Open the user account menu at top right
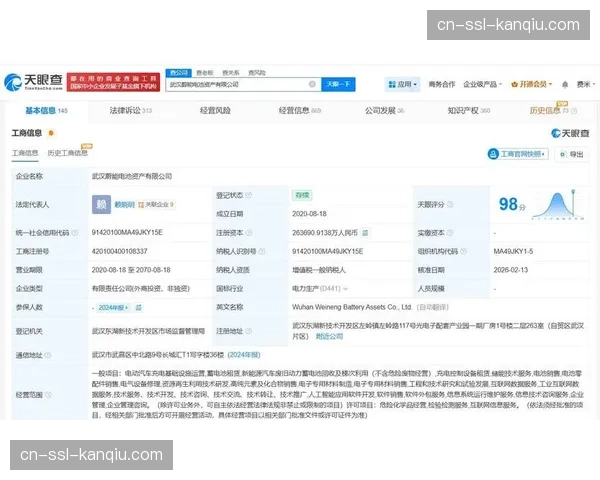 tap(586, 84)
